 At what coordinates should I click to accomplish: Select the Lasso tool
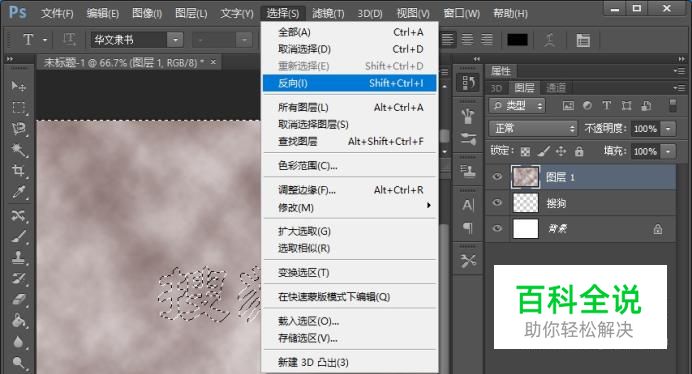click(18, 128)
